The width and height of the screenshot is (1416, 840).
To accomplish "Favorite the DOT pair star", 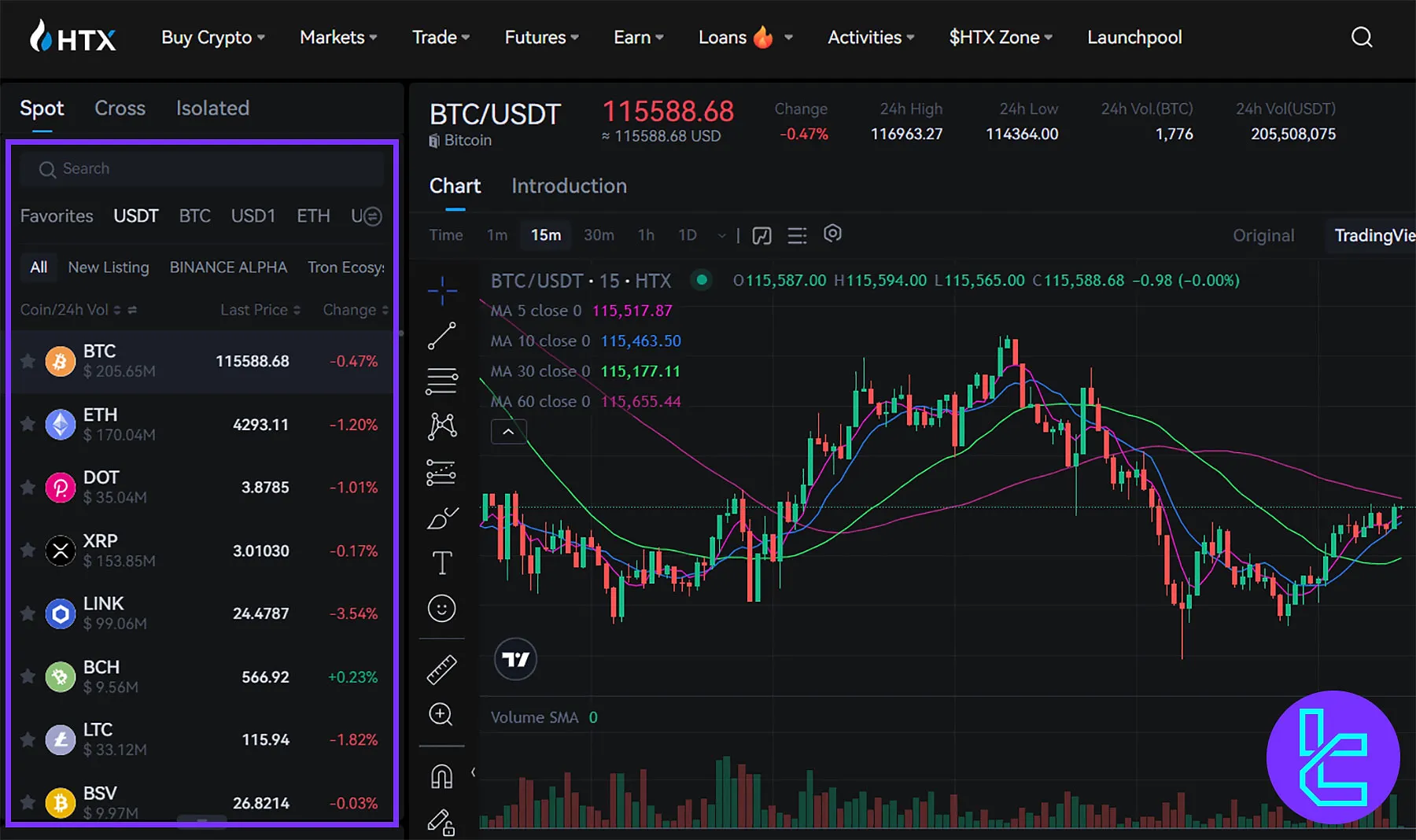I will click(x=28, y=488).
